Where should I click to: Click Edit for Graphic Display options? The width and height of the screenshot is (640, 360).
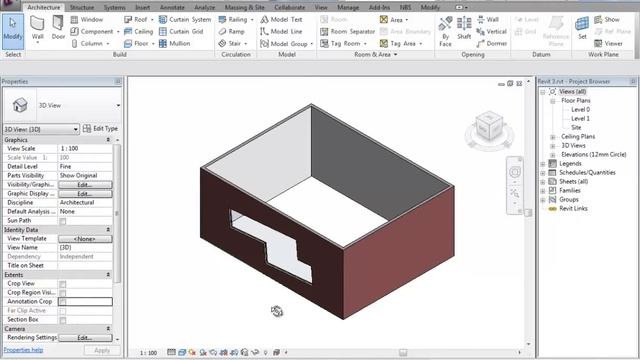click(85, 194)
